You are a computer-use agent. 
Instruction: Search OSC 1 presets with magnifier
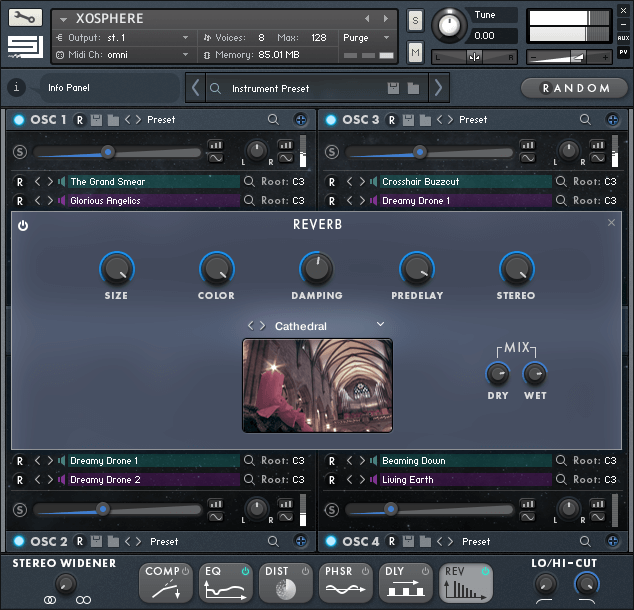(x=273, y=120)
